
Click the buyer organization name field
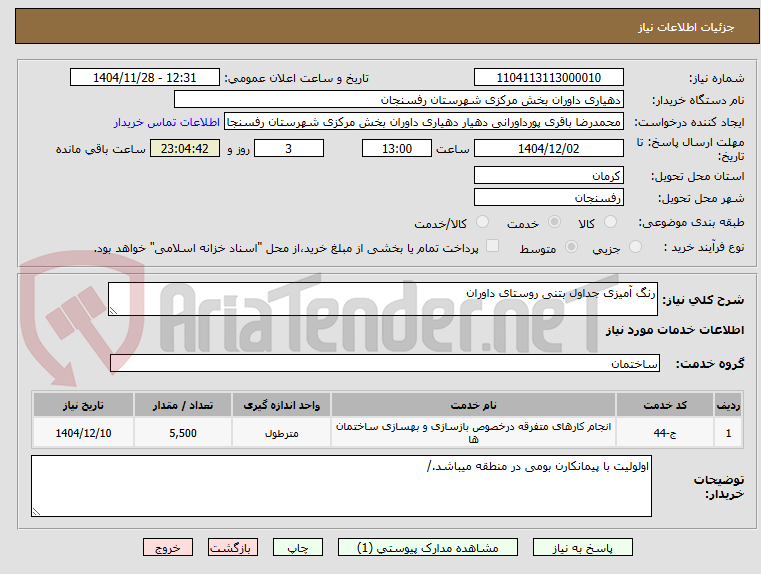point(398,100)
